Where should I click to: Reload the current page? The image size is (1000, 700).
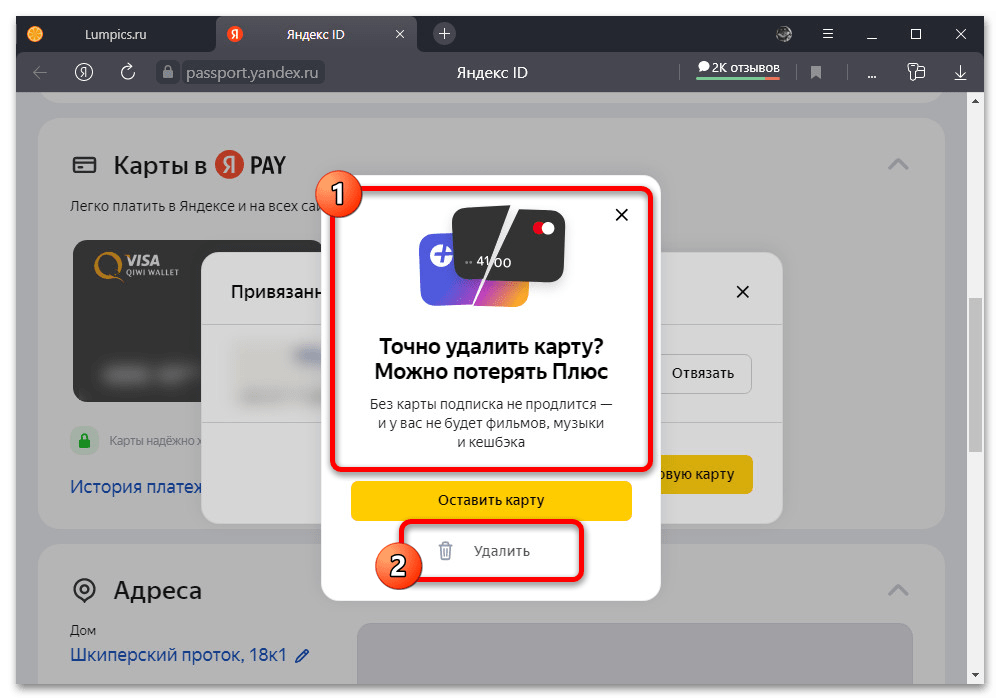(128, 72)
